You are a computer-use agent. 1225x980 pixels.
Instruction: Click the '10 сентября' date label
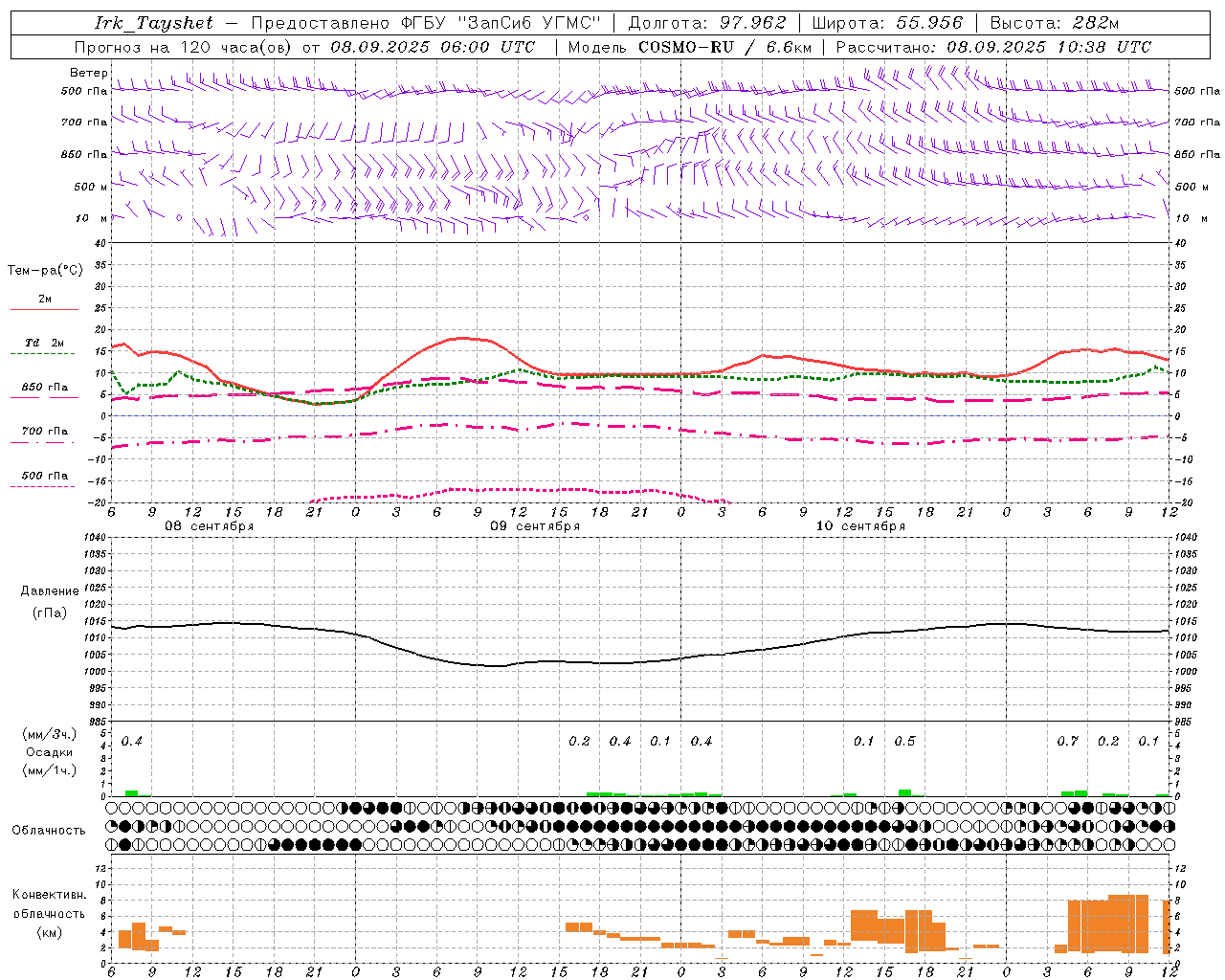tap(860, 526)
